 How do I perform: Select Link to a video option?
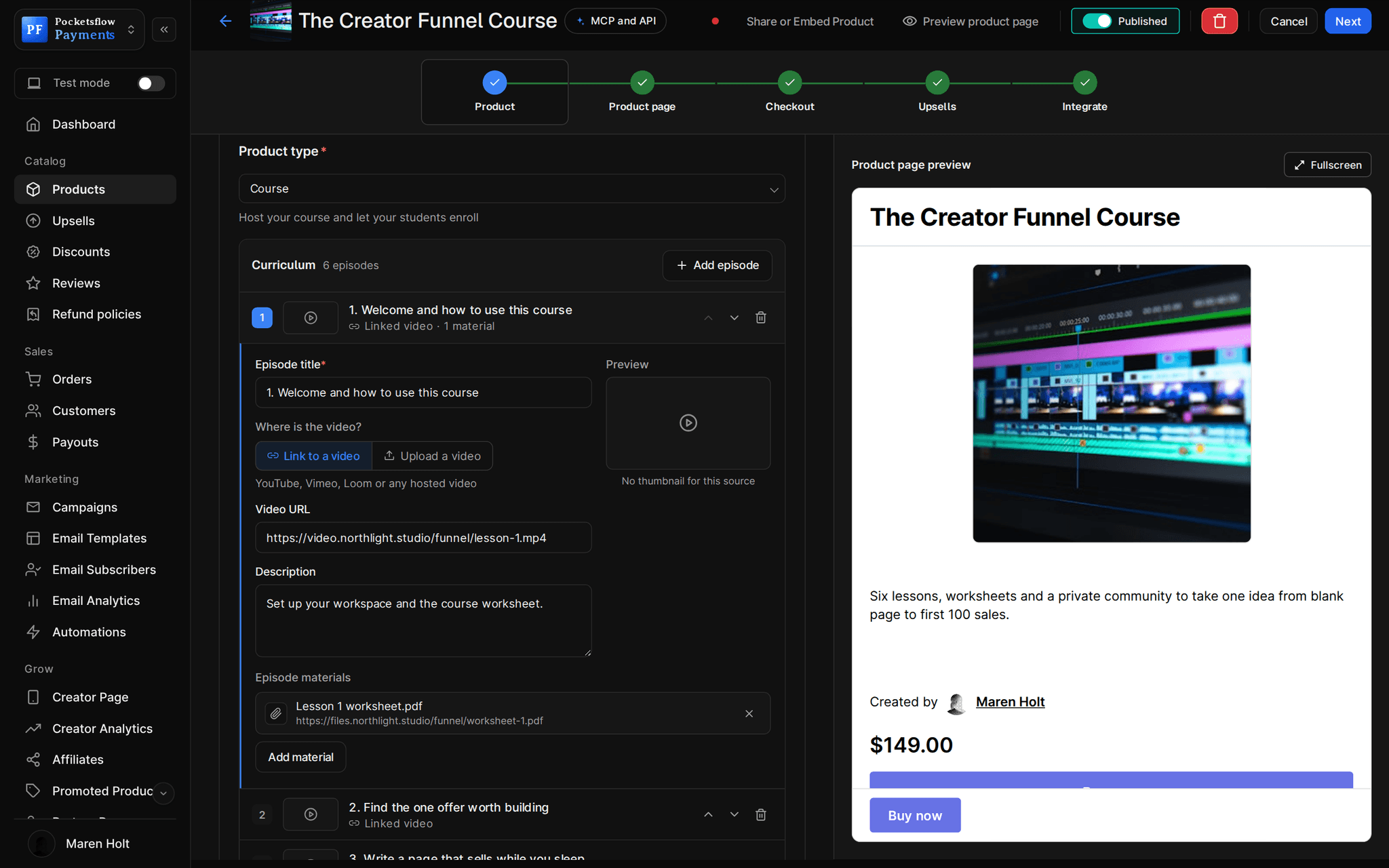314,456
